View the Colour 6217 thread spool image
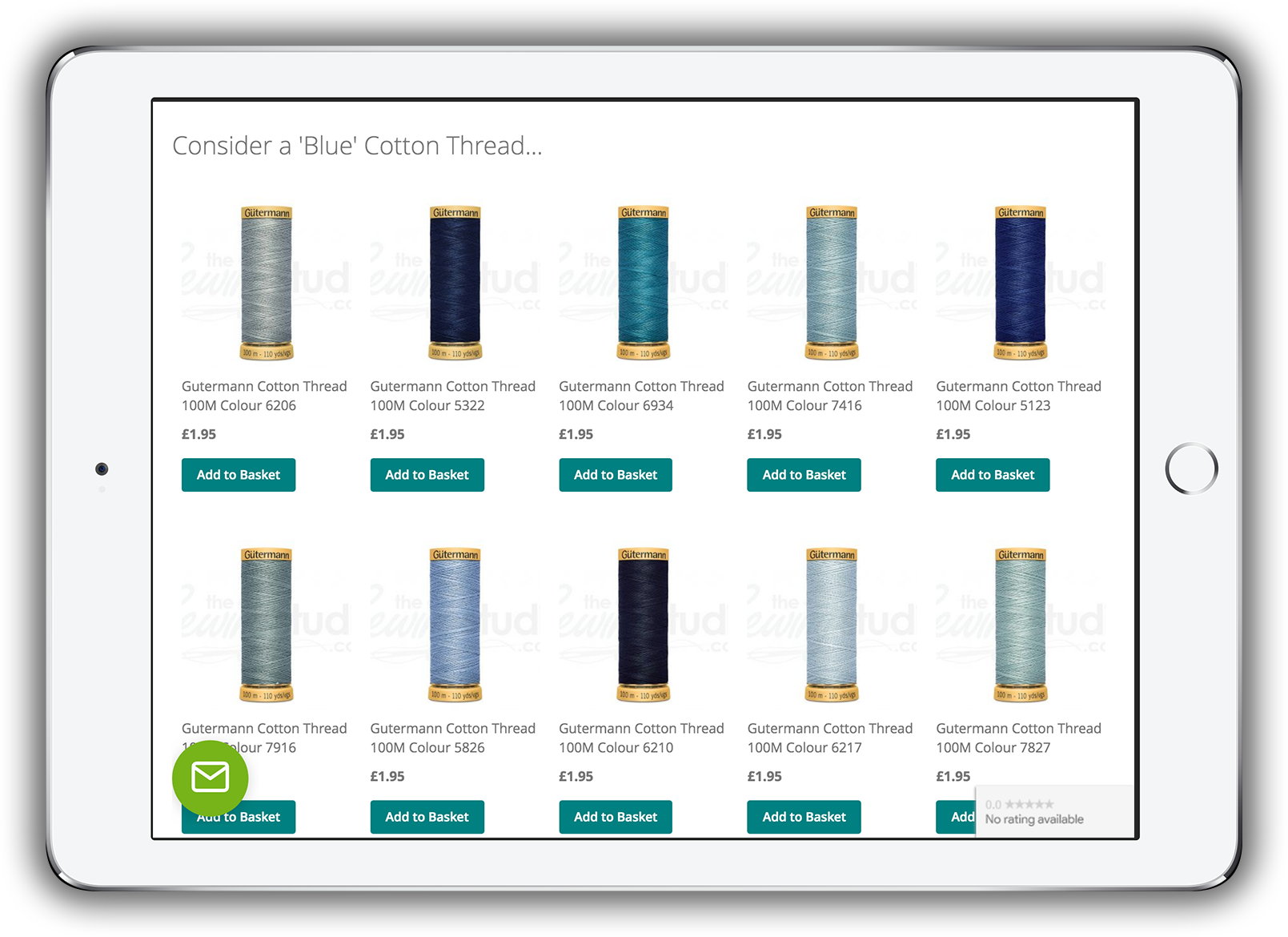Viewport: 1288px width, 937px height. (833, 625)
